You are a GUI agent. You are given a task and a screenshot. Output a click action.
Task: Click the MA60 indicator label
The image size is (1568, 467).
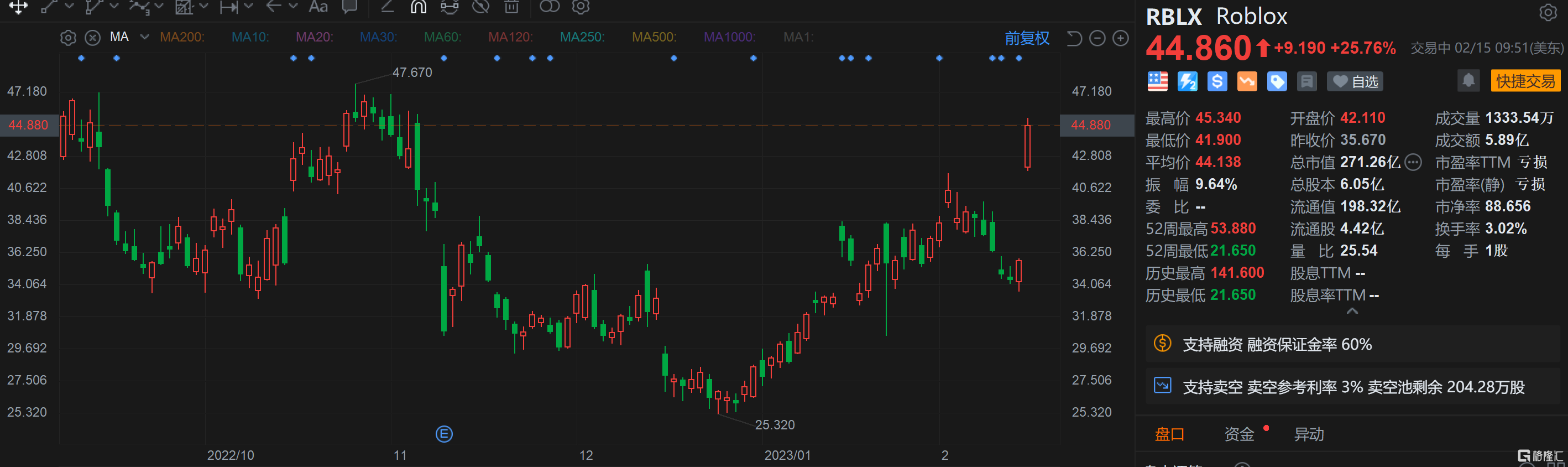point(442,37)
